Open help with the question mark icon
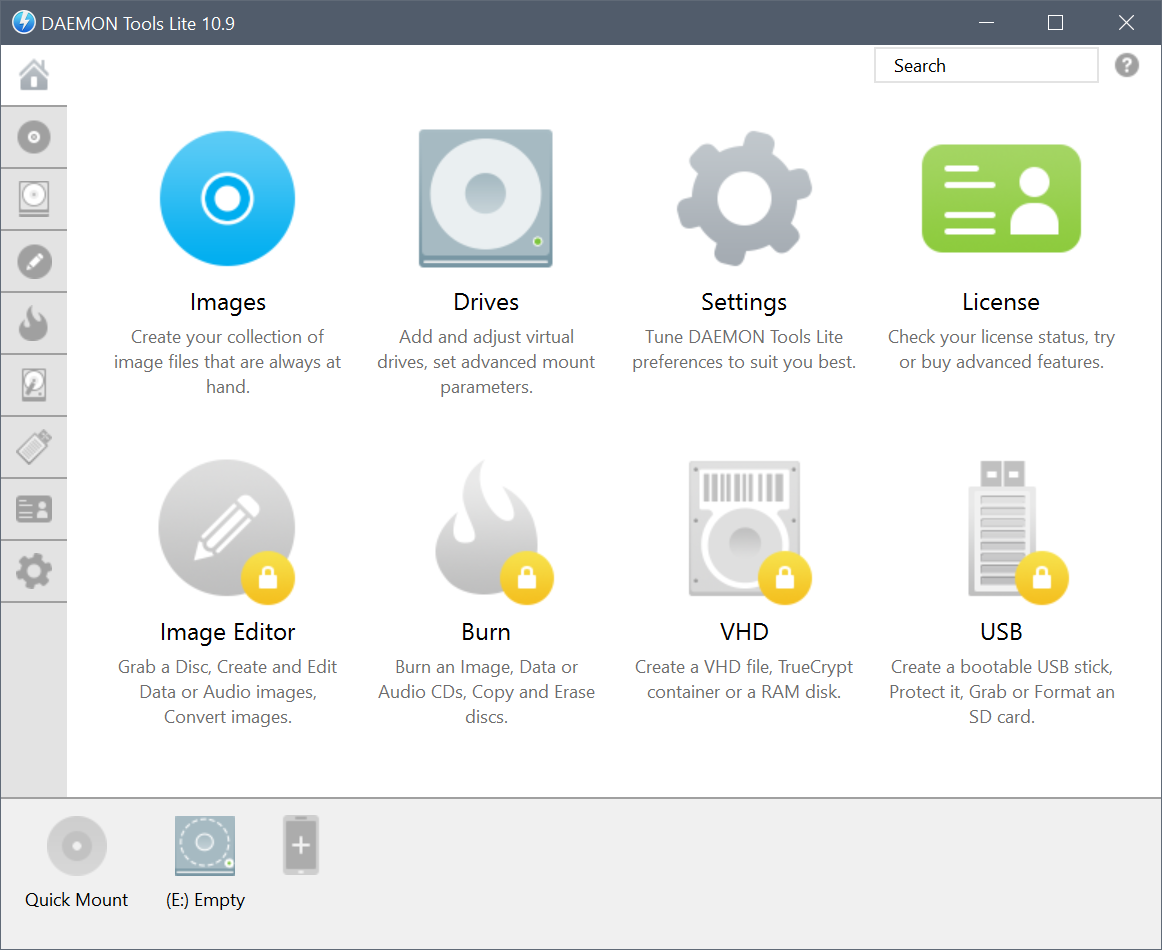The width and height of the screenshot is (1162, 950). tap(1127, 65)
